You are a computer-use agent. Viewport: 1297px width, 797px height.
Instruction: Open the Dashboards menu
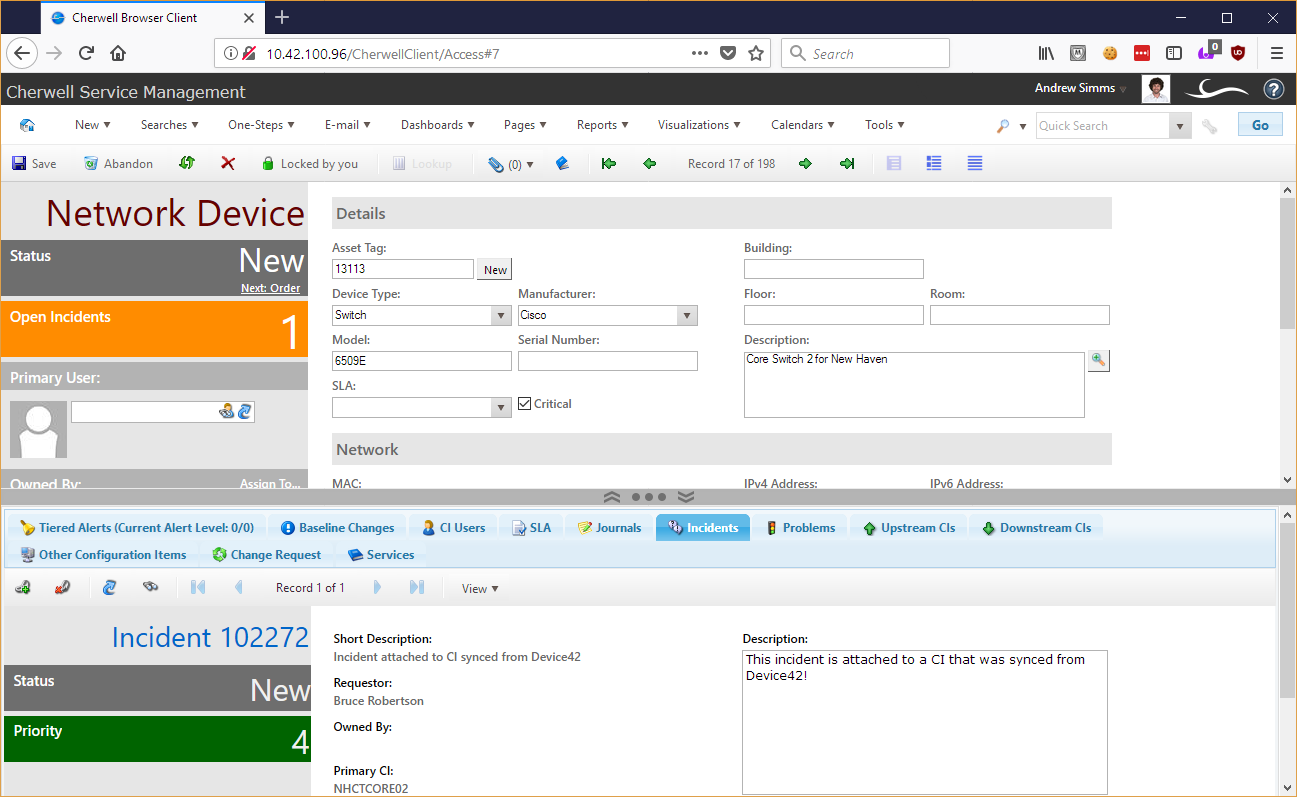(x=438, y=125)
